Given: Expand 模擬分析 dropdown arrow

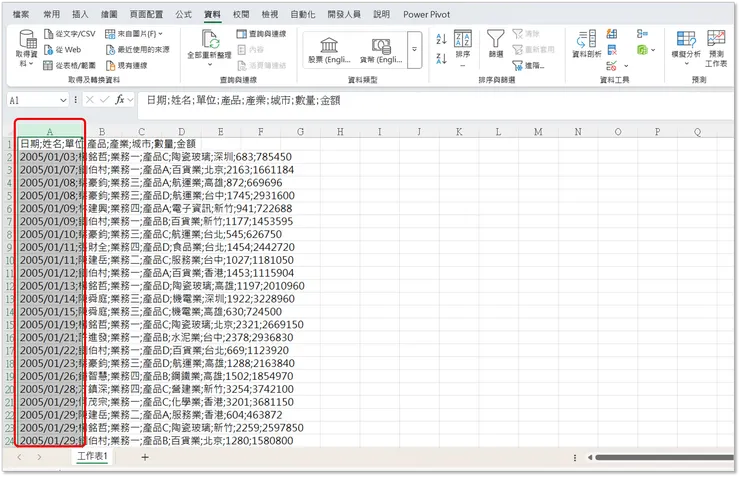Looking at the screenshot, I should [686, 64].
